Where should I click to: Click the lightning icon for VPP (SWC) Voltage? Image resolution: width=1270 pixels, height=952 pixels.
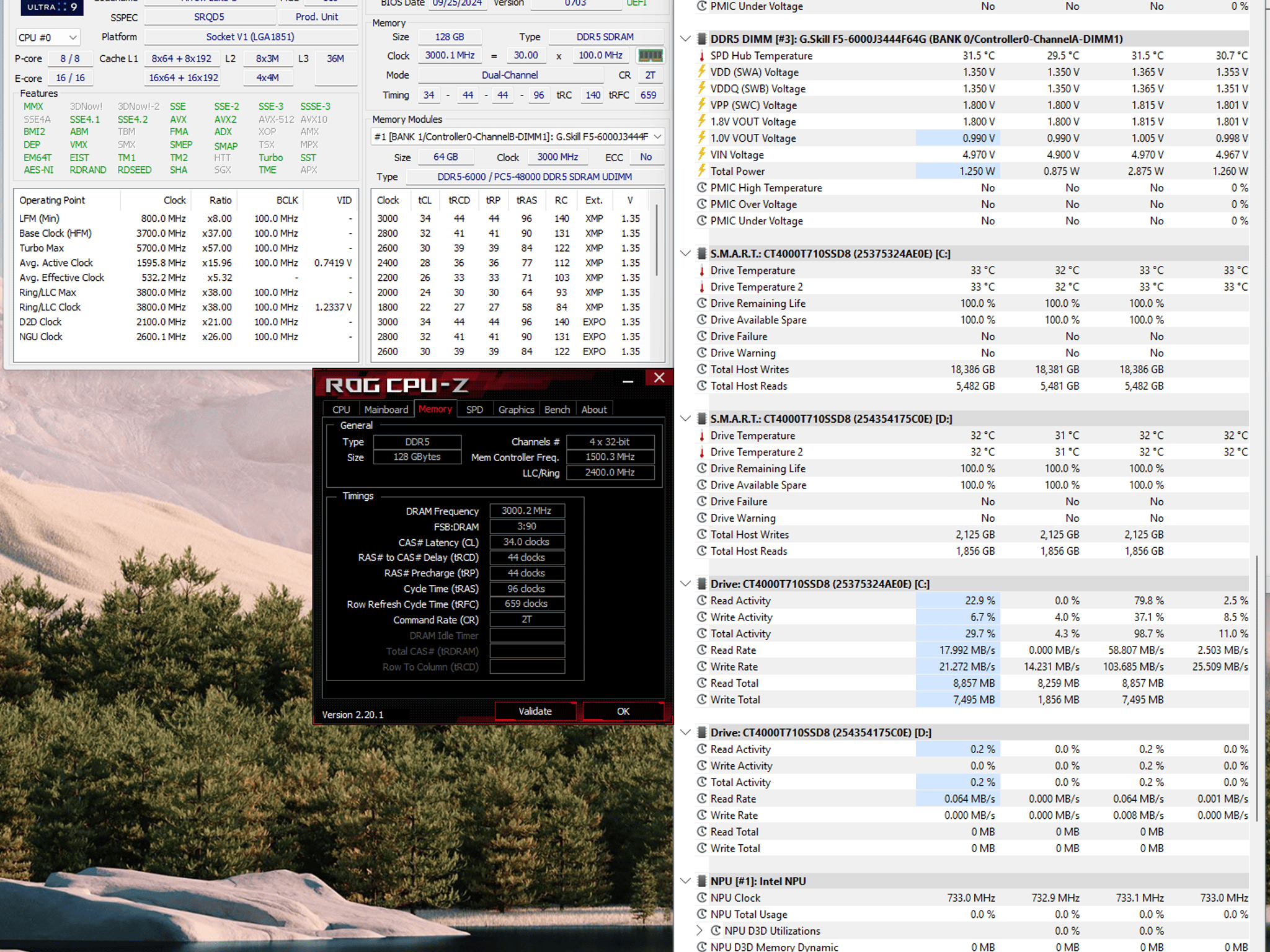[701, 105]
